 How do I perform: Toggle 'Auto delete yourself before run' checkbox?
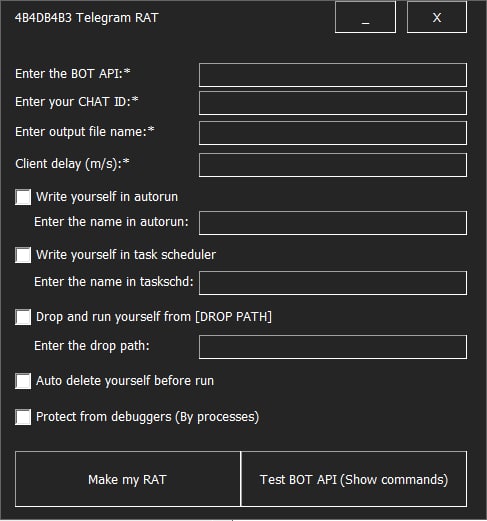pyautogui.click(x=23, y=381)
